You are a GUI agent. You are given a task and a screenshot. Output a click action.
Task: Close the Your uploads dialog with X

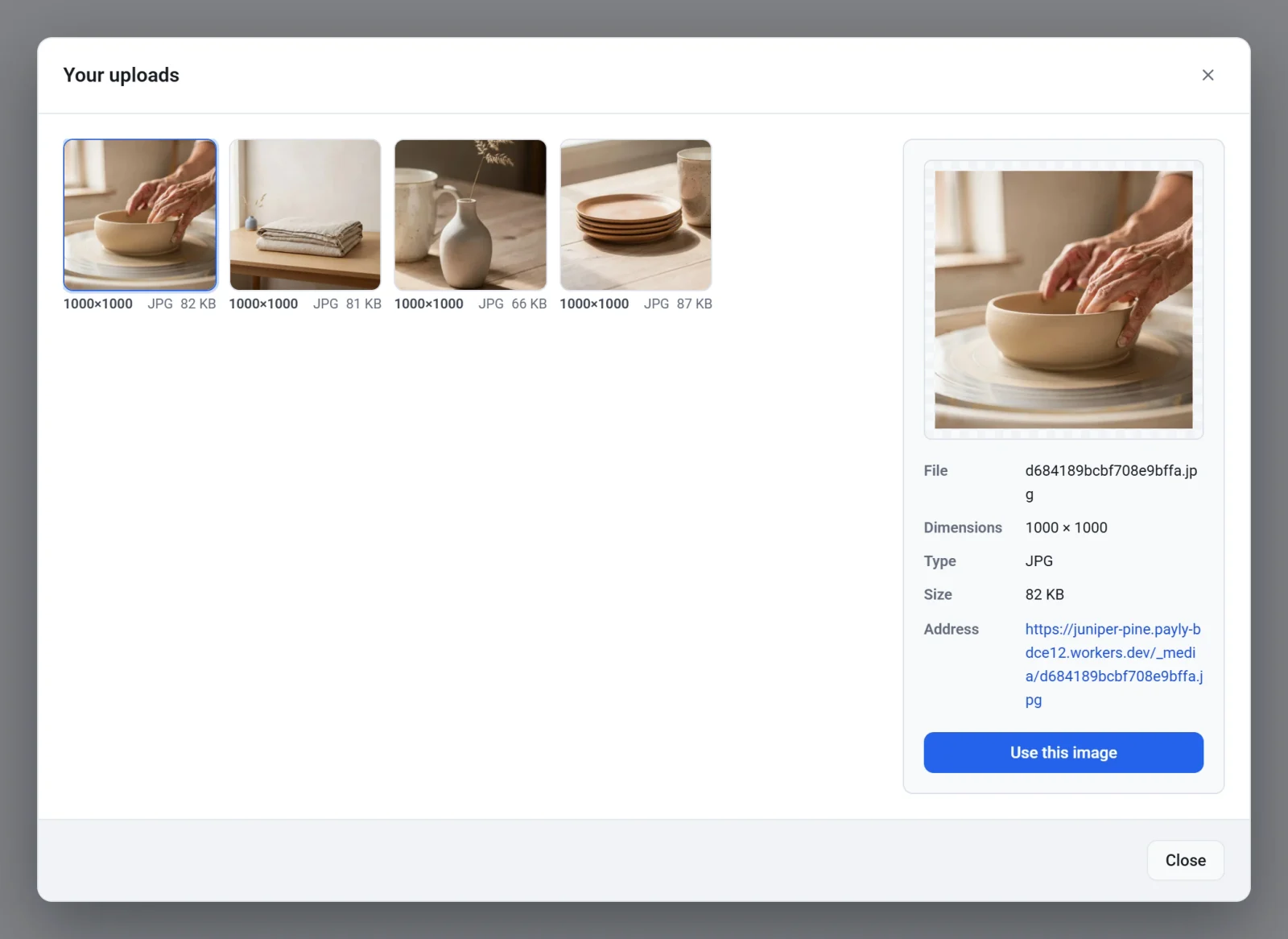(1207, 75)
